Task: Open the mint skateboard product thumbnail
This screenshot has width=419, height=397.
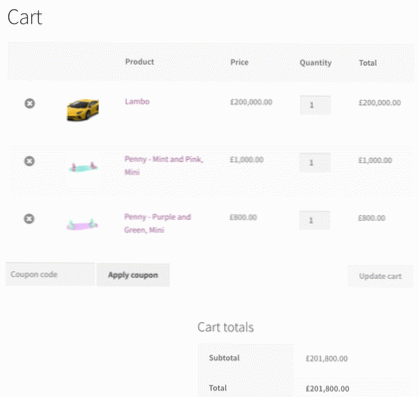Action: [83, 167]
